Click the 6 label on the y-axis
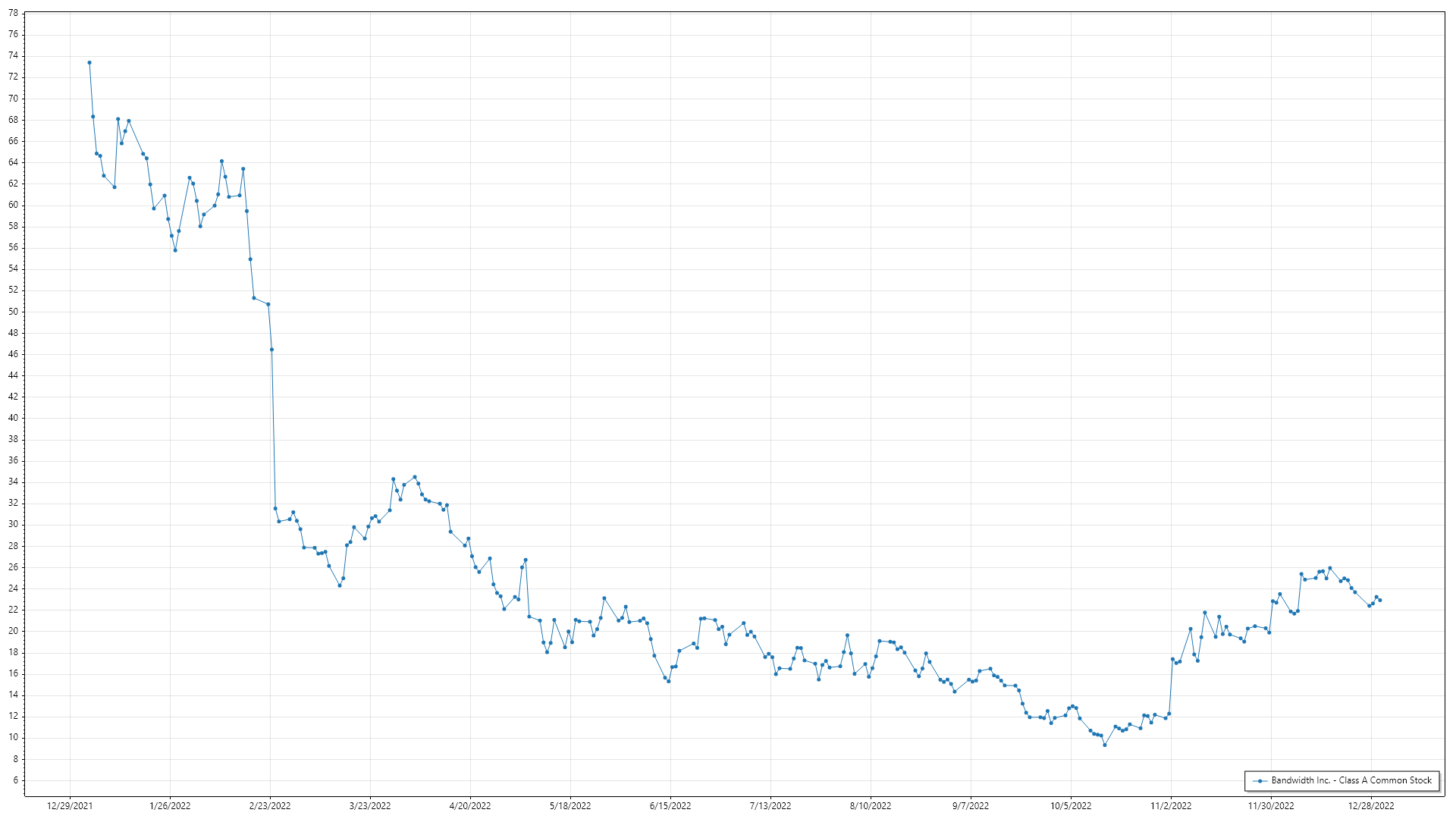This screenshot has width=1456, height=819. [15, 780]
